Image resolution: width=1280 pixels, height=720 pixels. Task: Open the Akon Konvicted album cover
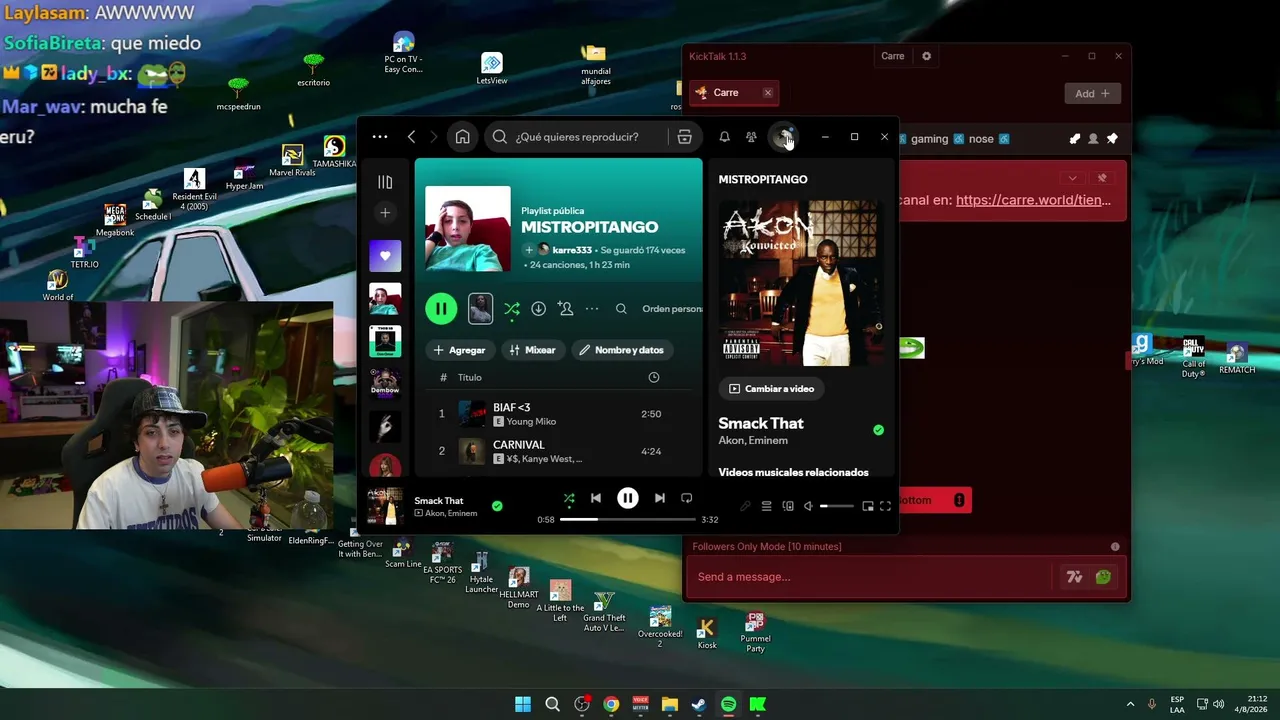point(800,283)
